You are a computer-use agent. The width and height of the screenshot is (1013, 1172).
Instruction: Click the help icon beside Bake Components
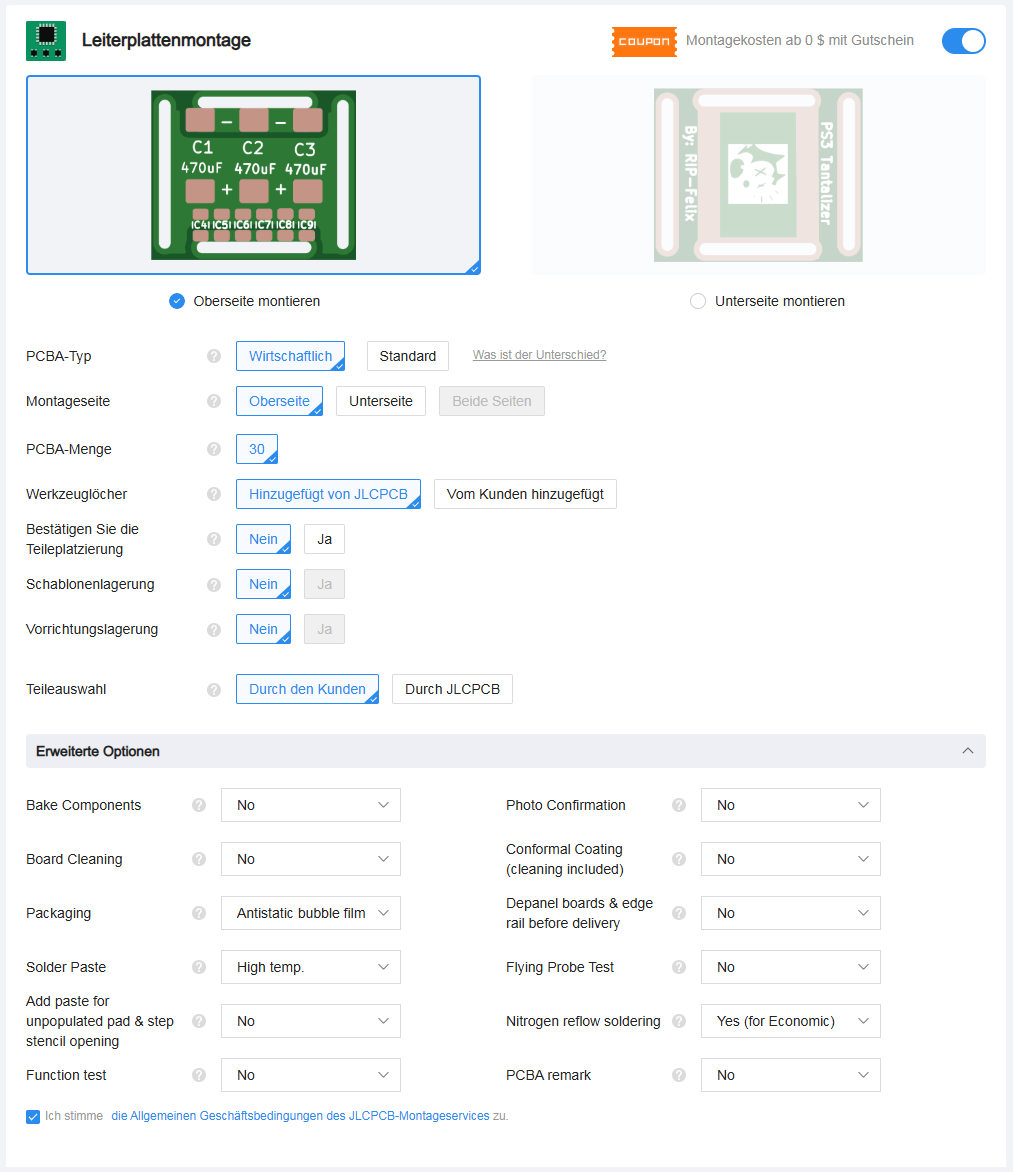coord(199,805)
